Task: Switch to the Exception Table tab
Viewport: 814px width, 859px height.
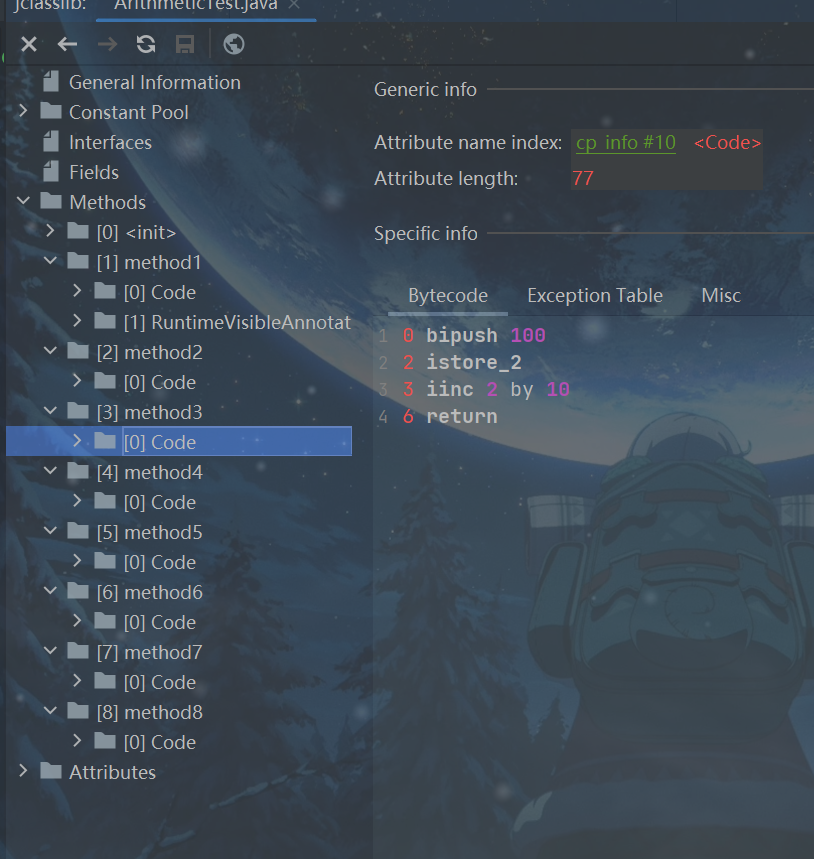Action: pos(594,295)
